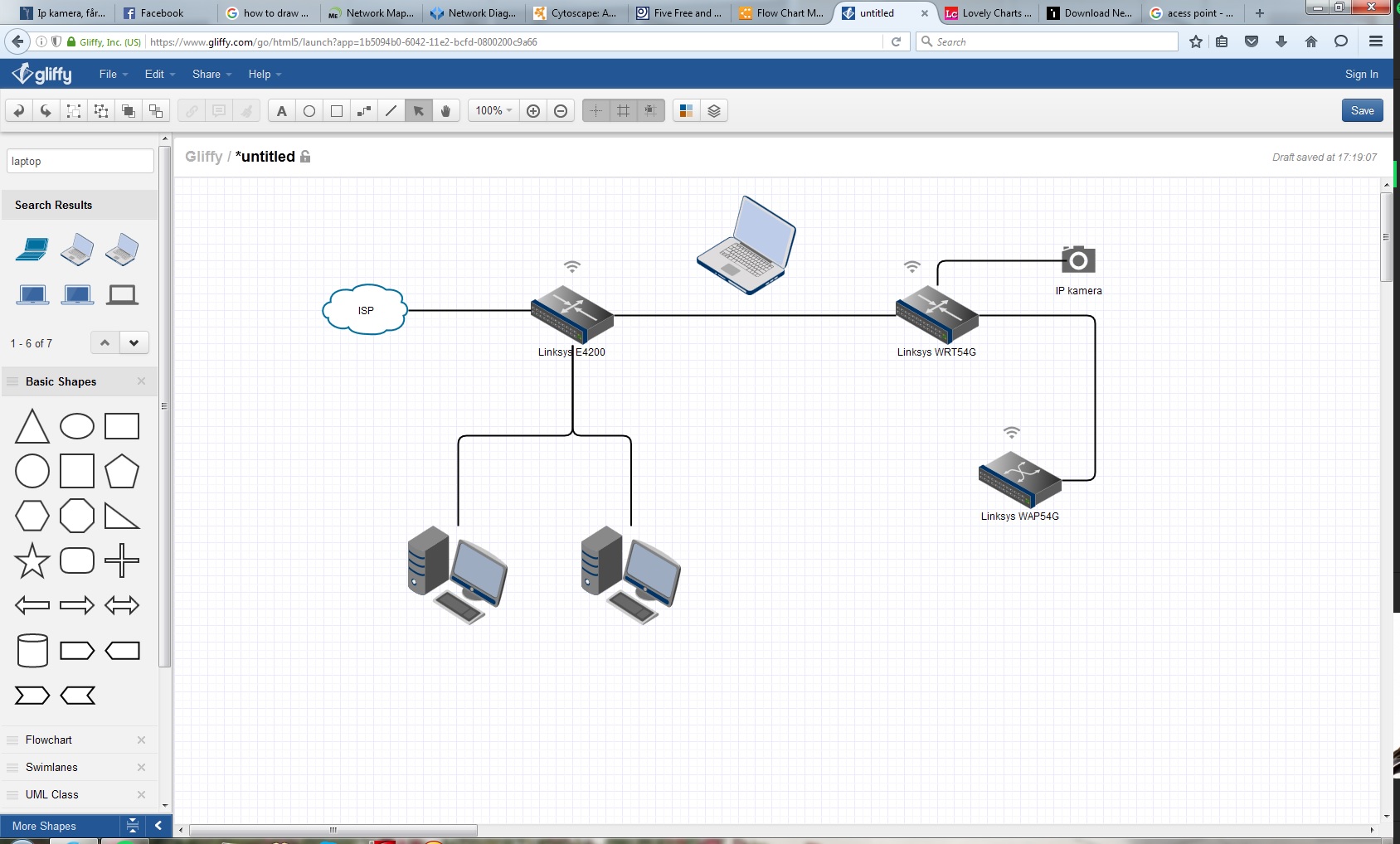Select the pentagon basic shape

click(x=122, y=471)
